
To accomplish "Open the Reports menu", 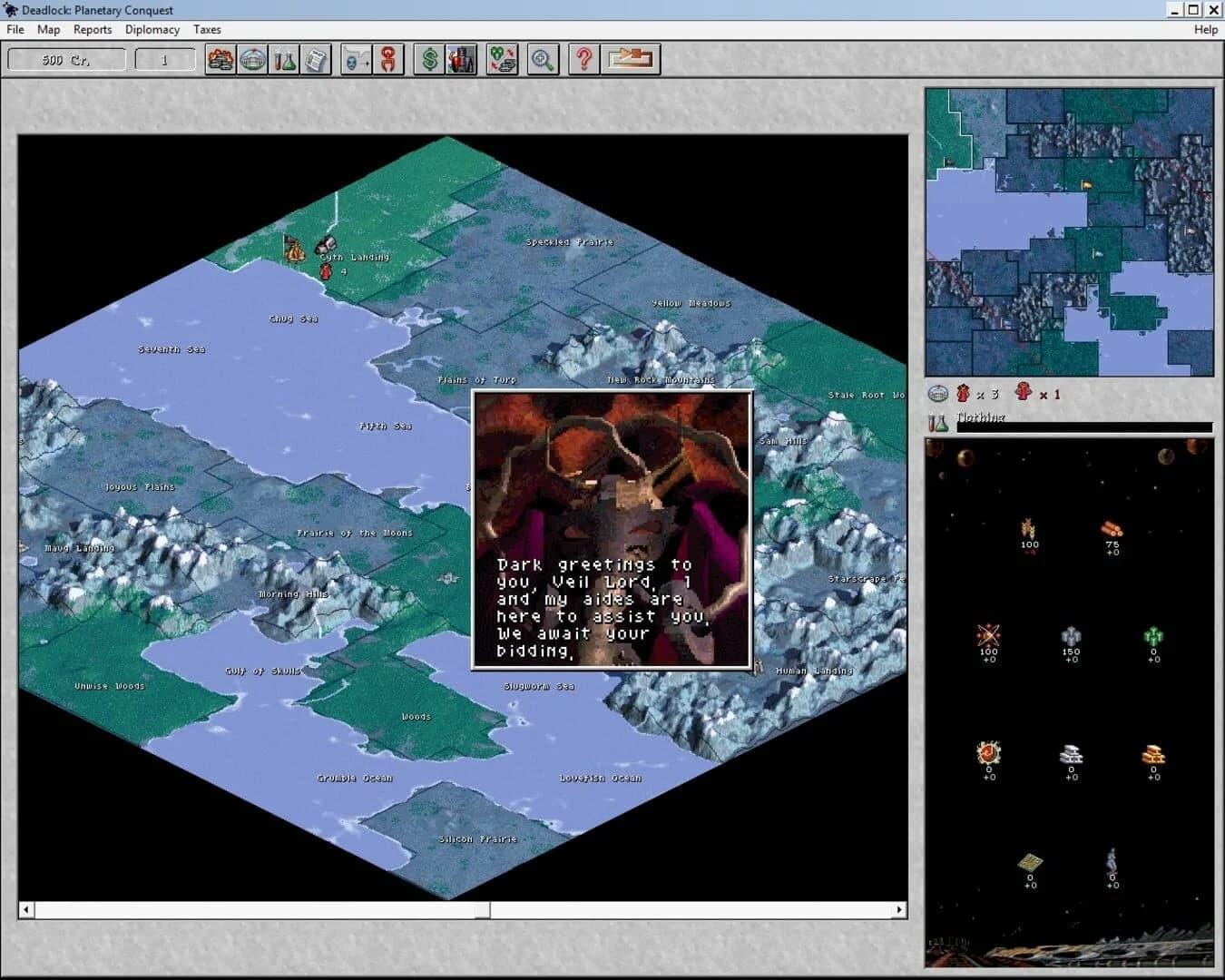I will [x=92, y=29].
